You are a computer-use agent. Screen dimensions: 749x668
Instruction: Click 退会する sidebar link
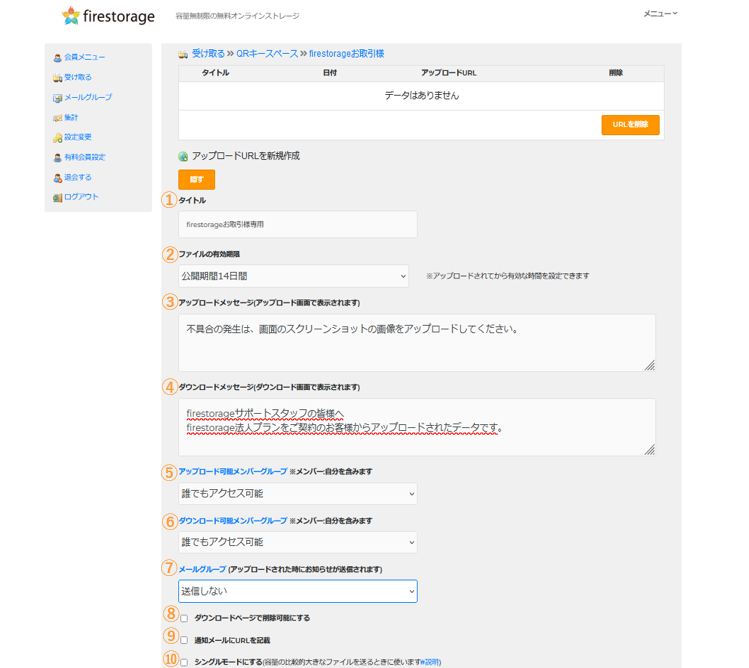click(78, 177)
